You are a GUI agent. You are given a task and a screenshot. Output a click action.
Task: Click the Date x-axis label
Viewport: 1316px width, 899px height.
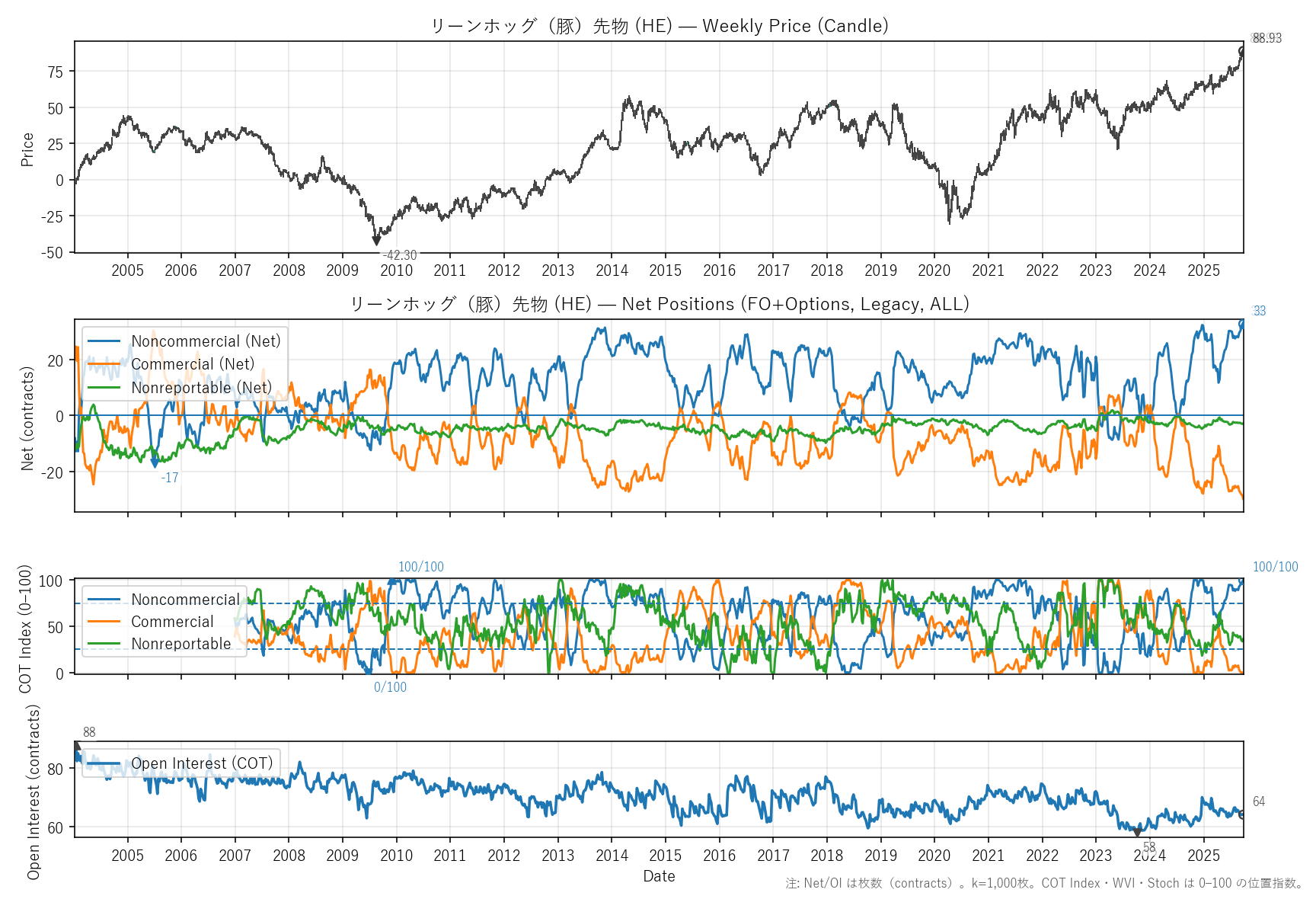tap(659, 876)
